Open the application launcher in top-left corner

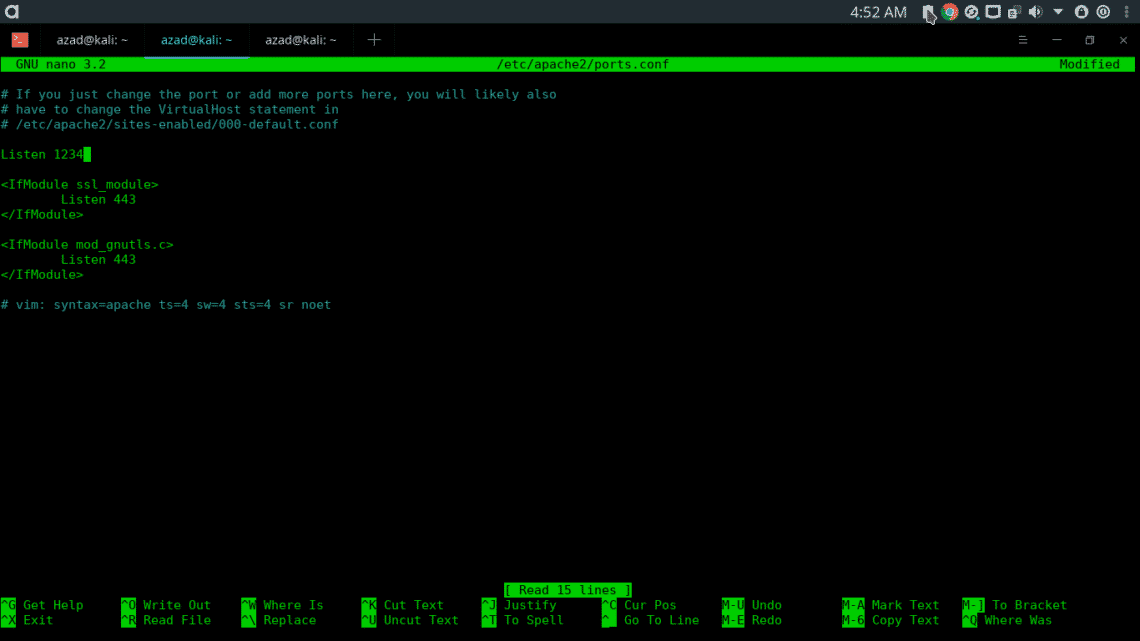tap(12, 12)
